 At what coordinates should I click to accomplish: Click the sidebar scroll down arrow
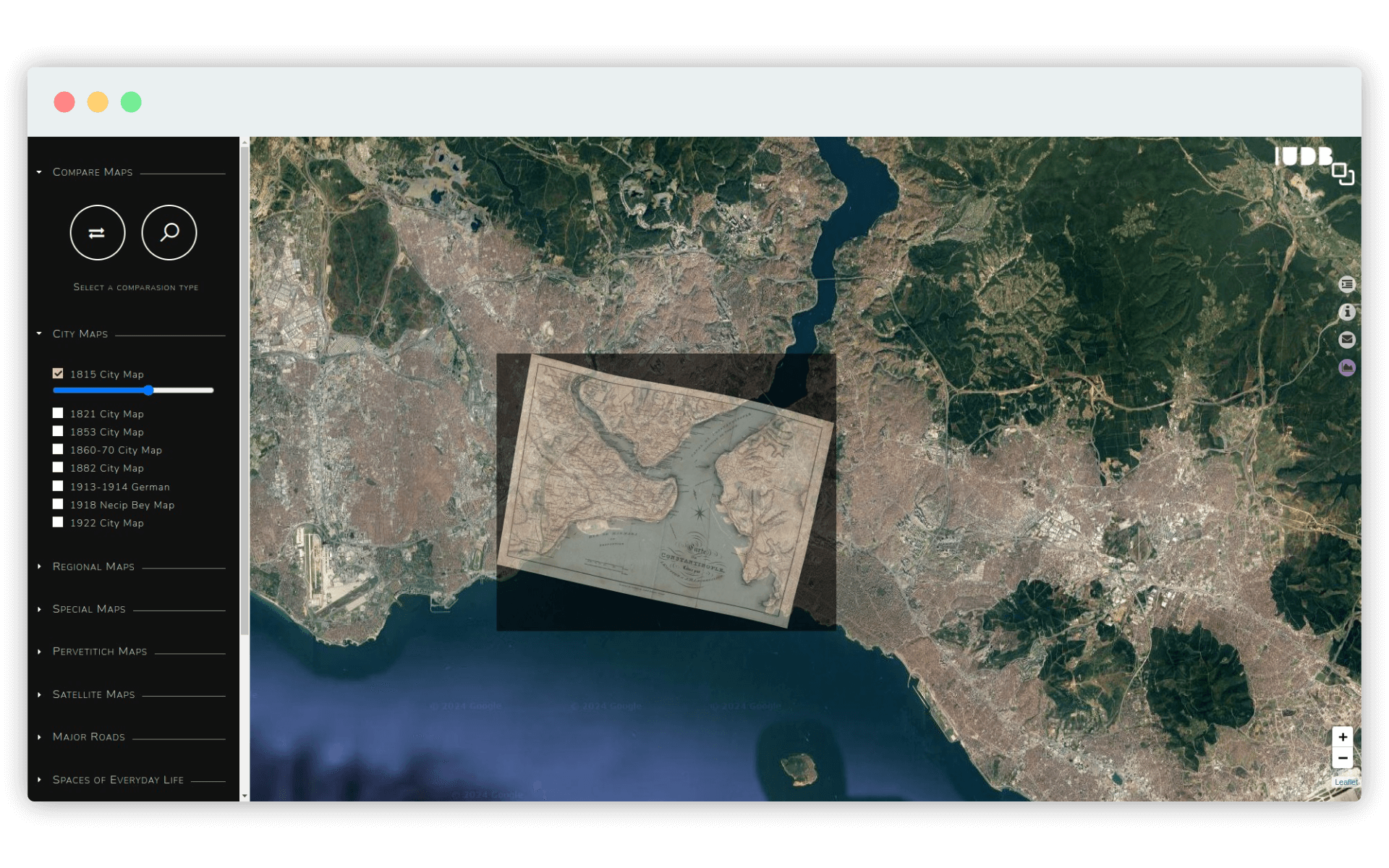(245, 796)
